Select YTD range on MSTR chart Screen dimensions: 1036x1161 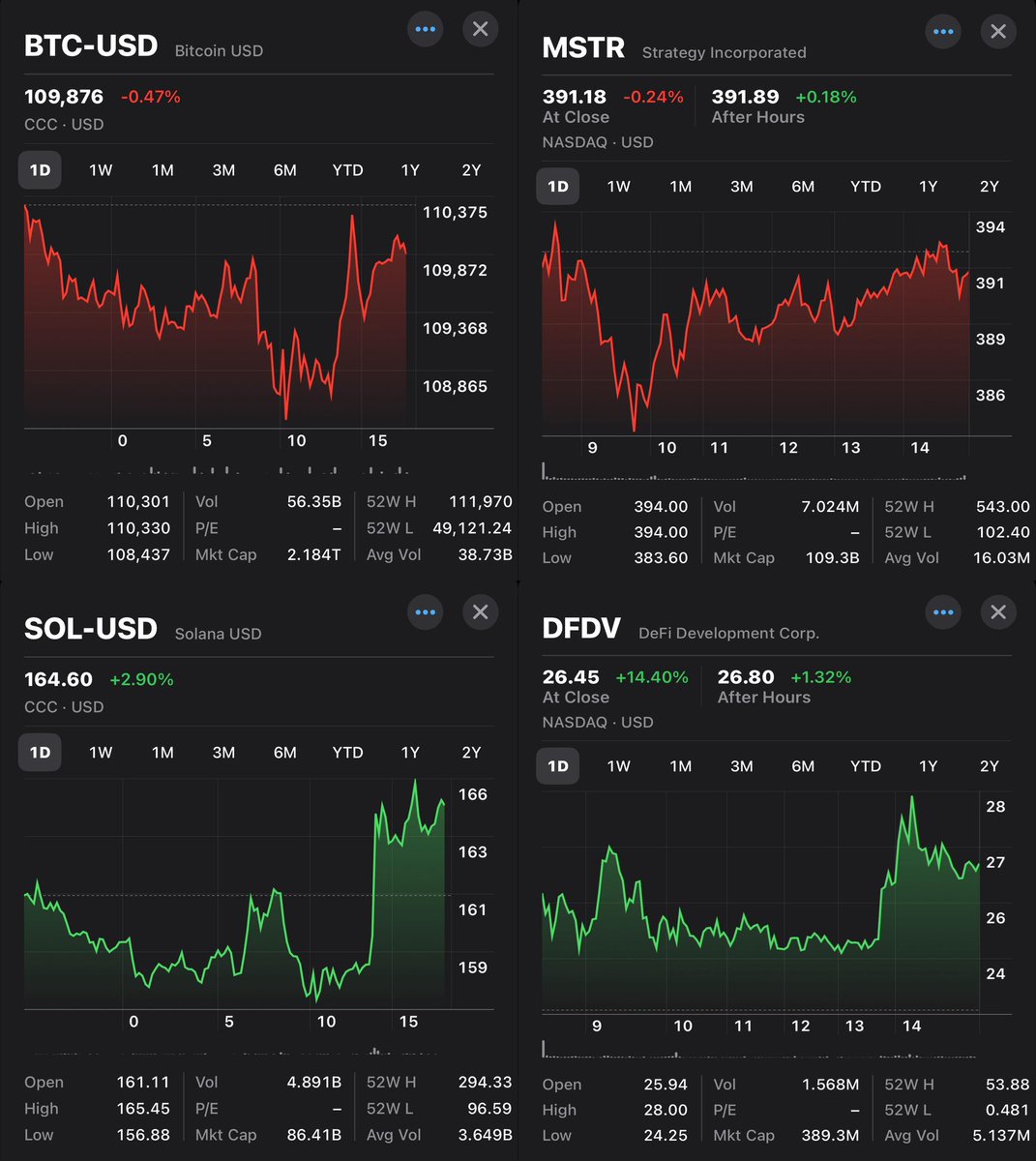point(866,186)
